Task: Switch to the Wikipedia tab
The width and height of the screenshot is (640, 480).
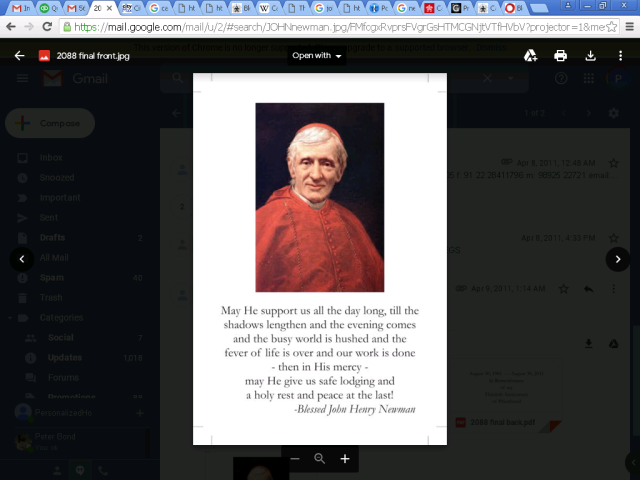Action: pos(269,8)
